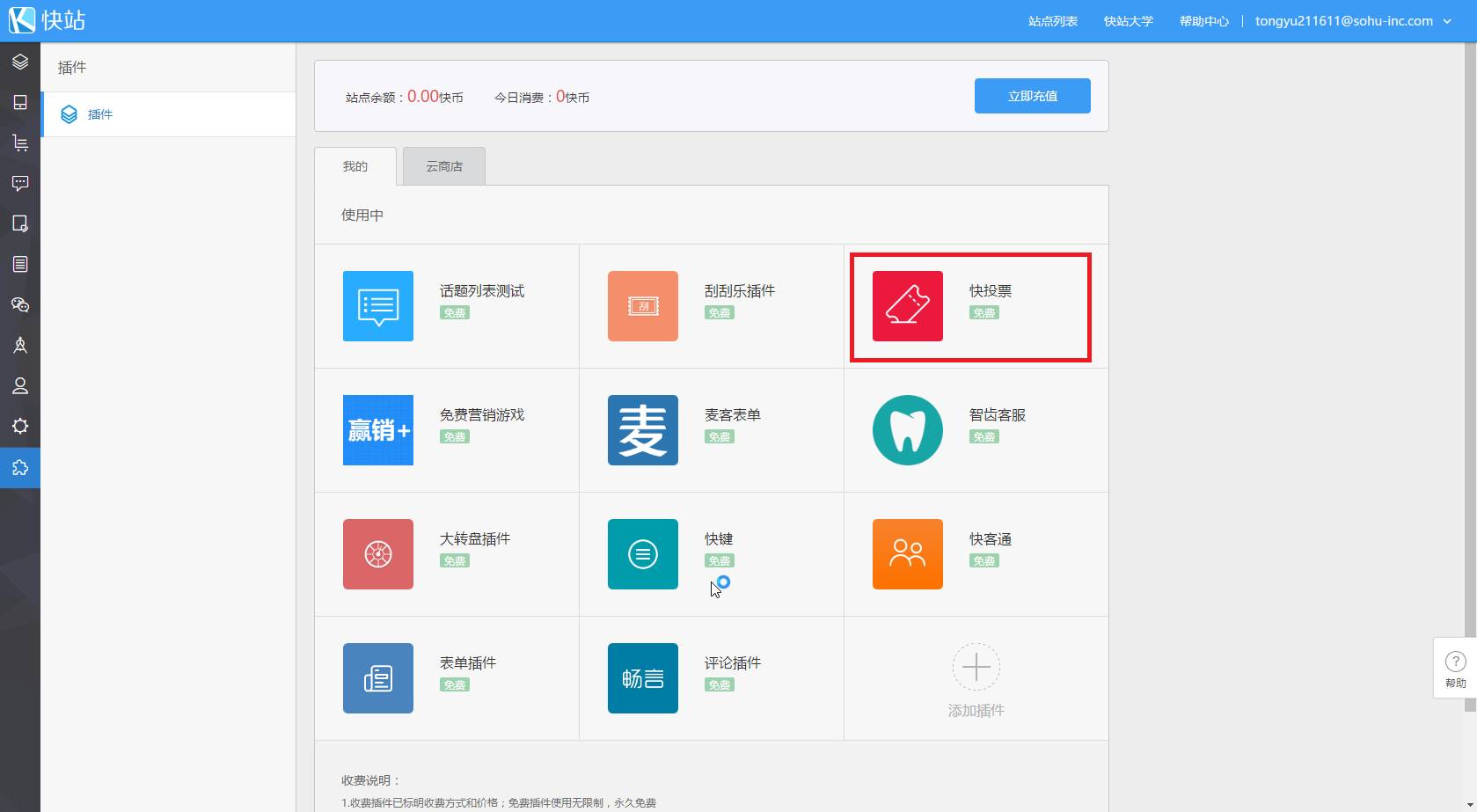Open the user profile icon in sidebar

(20, 385)
